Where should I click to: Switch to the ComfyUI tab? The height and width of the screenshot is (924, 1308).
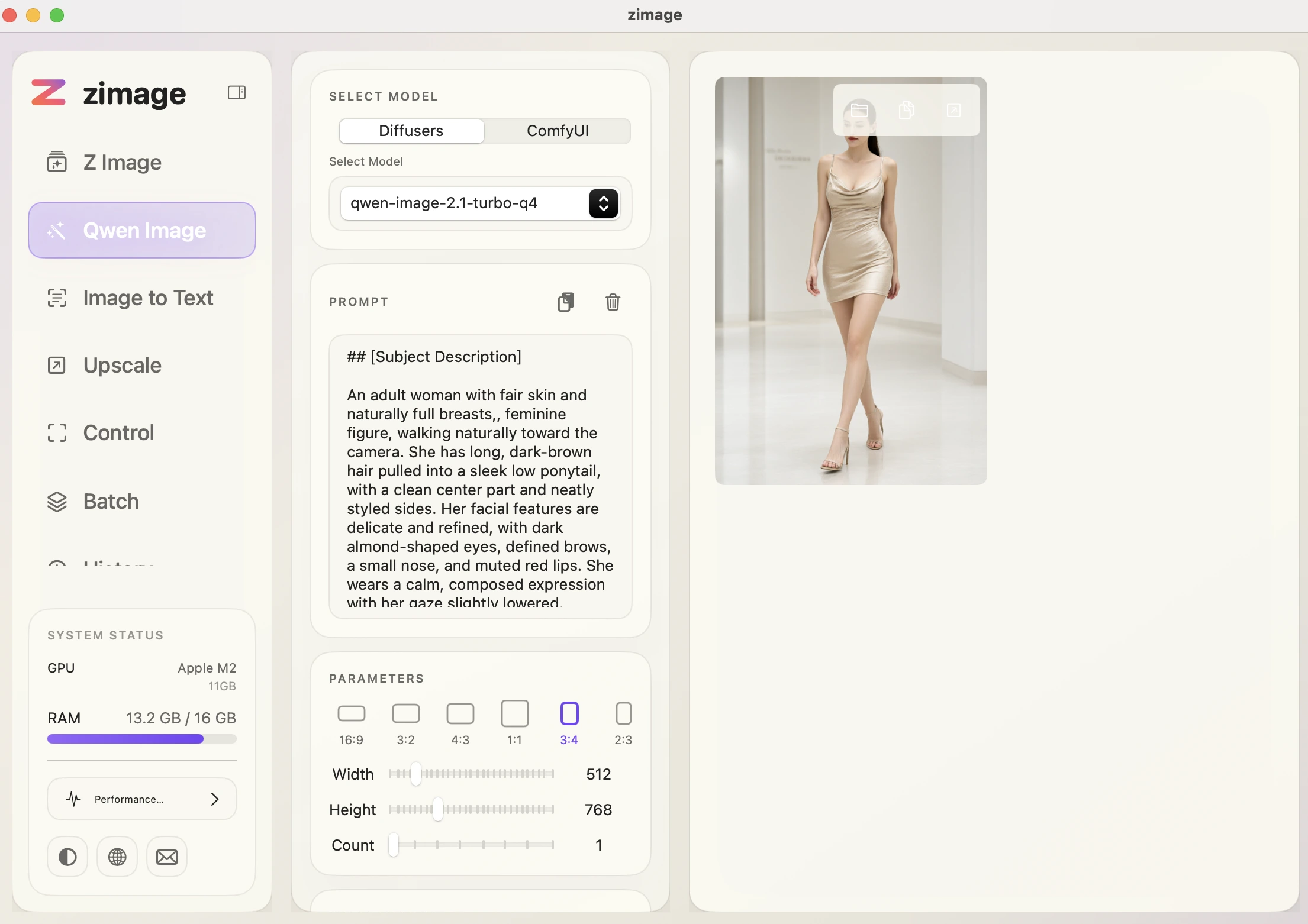coord(558,131)
